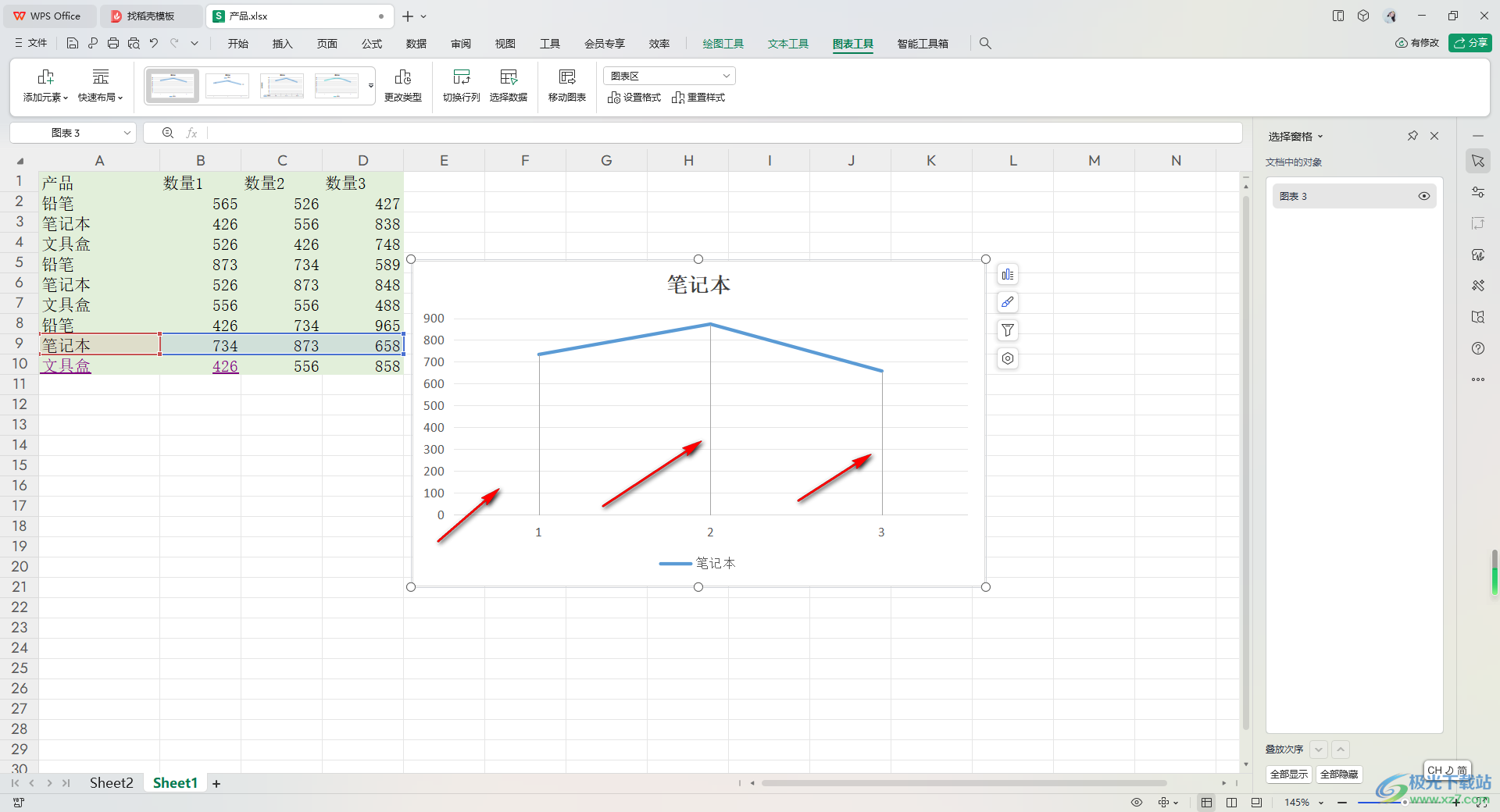Click into the formula bar input field

pos(725,133)
